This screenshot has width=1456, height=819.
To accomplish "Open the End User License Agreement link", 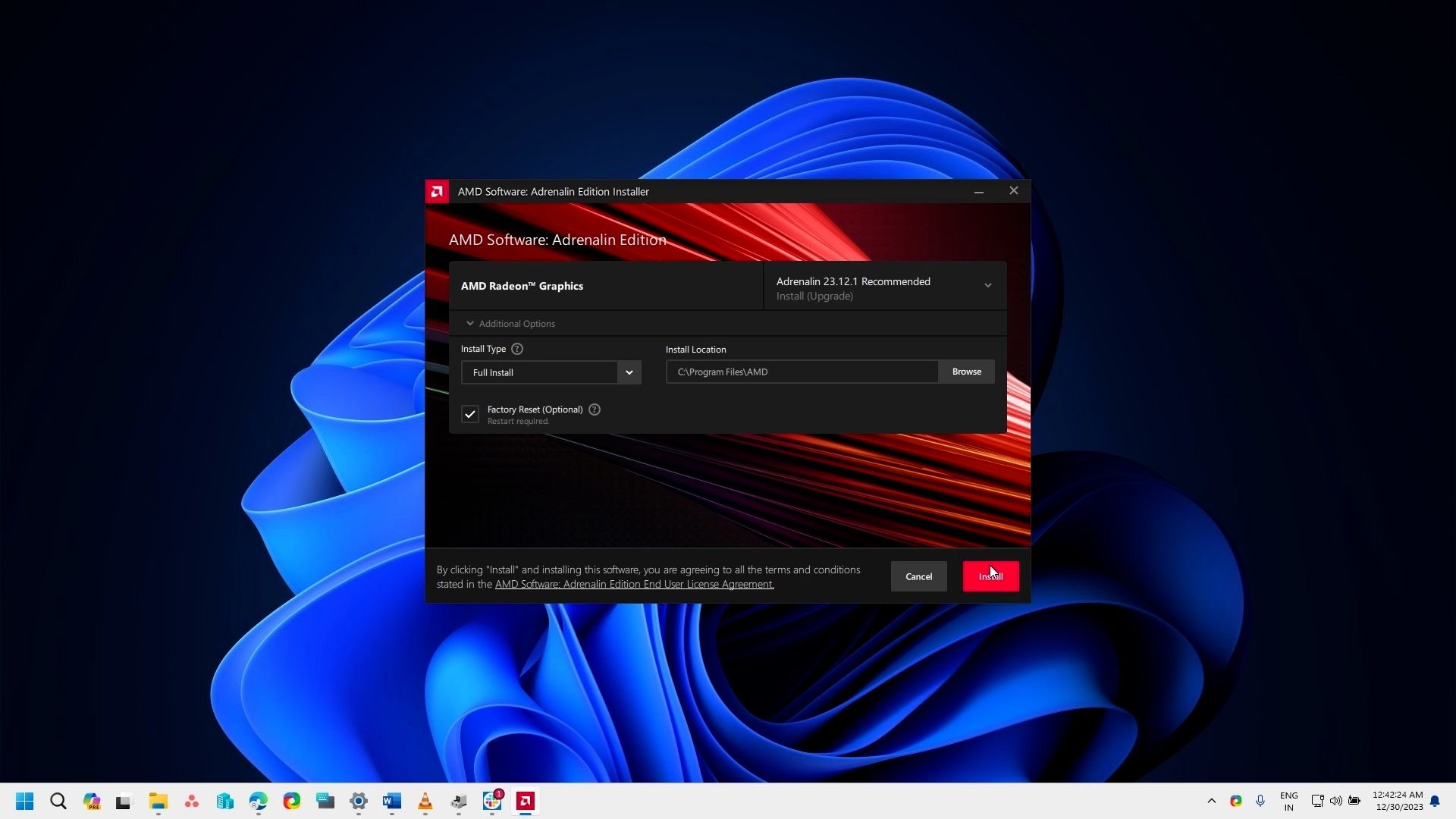I will coord(634,584).
